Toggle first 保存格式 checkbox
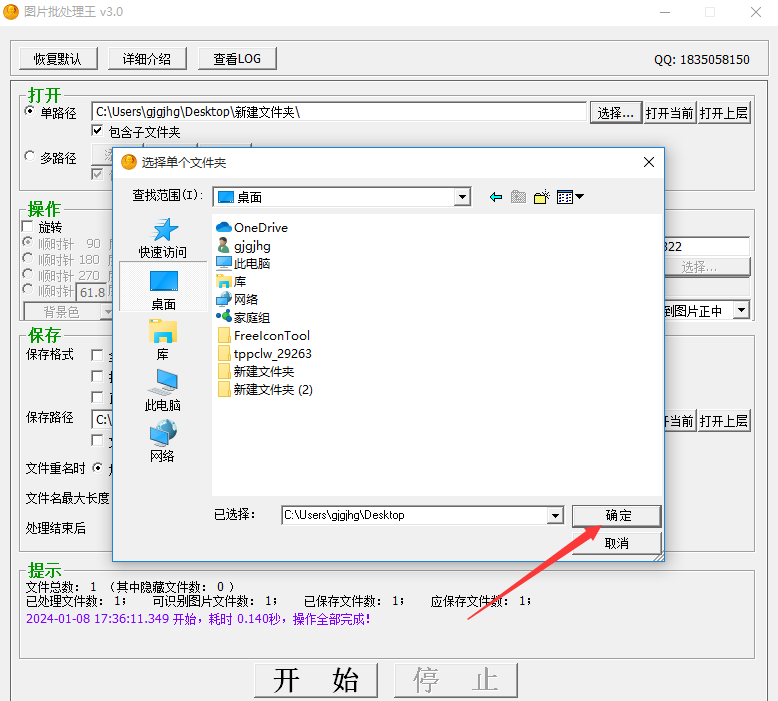778x701 pixels. [97, 355]
